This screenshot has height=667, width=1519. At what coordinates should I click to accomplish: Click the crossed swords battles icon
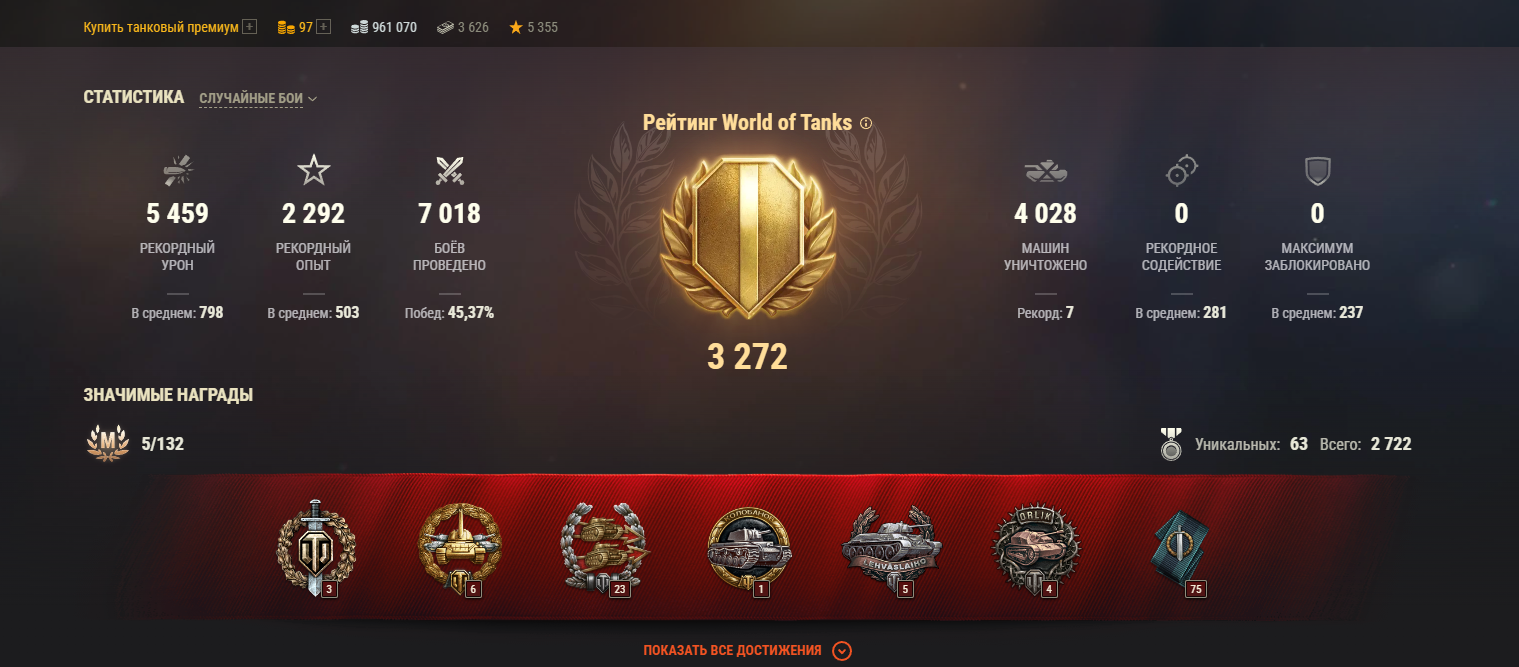point(449,171)
